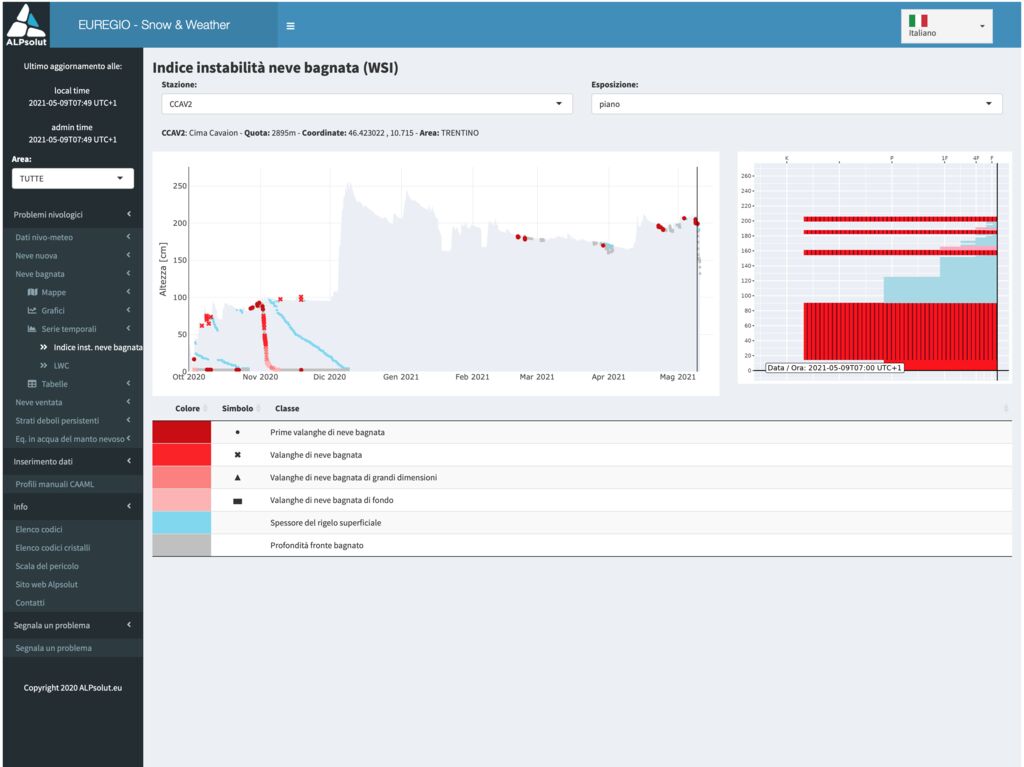1024x767 pixels.
Task: Open the Area dropdown showing TUTTE
Action: point(73,178)
